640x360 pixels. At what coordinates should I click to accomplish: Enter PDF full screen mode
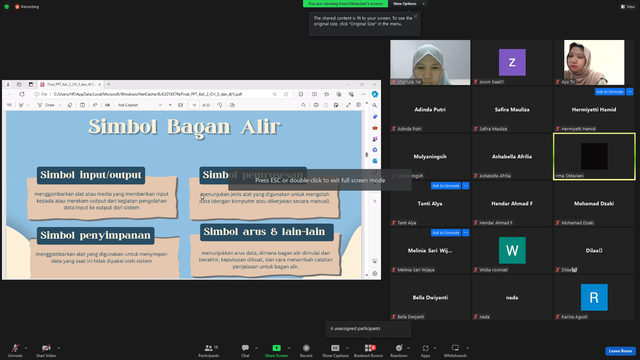(348, 105)
